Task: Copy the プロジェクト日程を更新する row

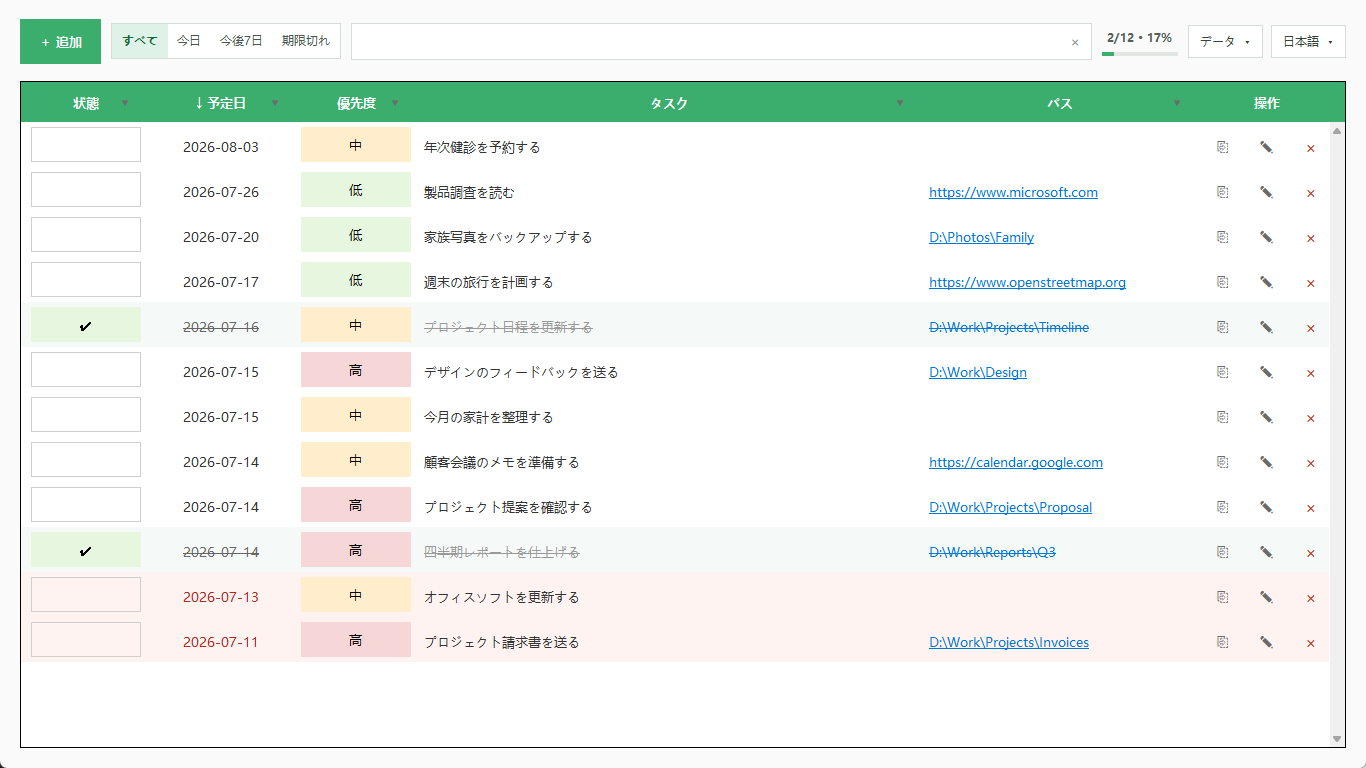Action: [1222, 327]
